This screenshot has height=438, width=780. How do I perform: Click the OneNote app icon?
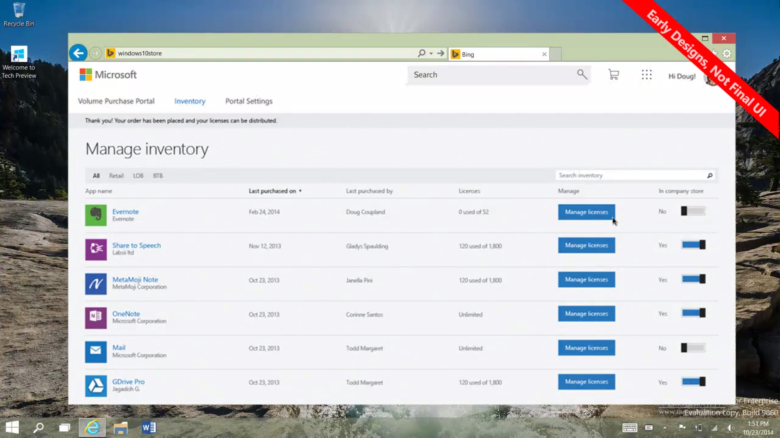click(x=96, y=318)
